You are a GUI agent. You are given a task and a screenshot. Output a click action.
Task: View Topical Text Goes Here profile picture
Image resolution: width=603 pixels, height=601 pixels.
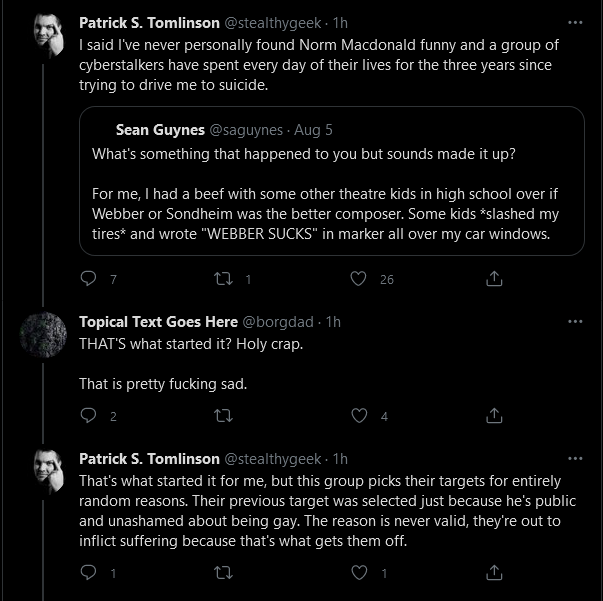click(43, 335)
